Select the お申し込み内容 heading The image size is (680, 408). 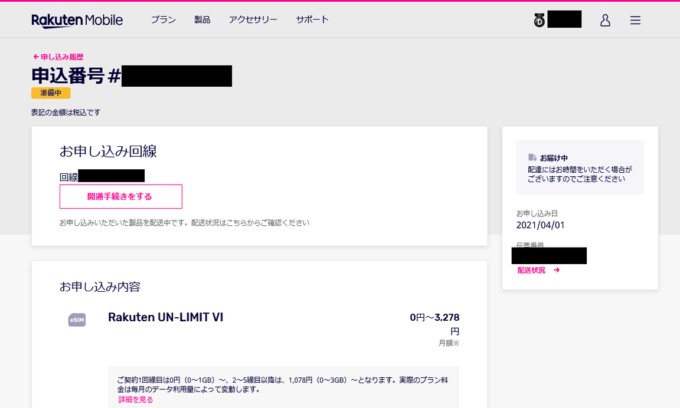[100, 287]
